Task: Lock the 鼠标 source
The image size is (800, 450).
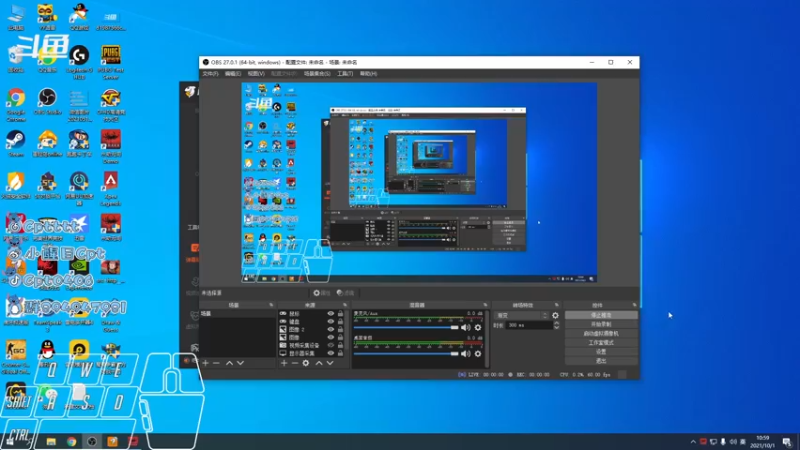Action: pyautogui.click(x=341, y=314)
